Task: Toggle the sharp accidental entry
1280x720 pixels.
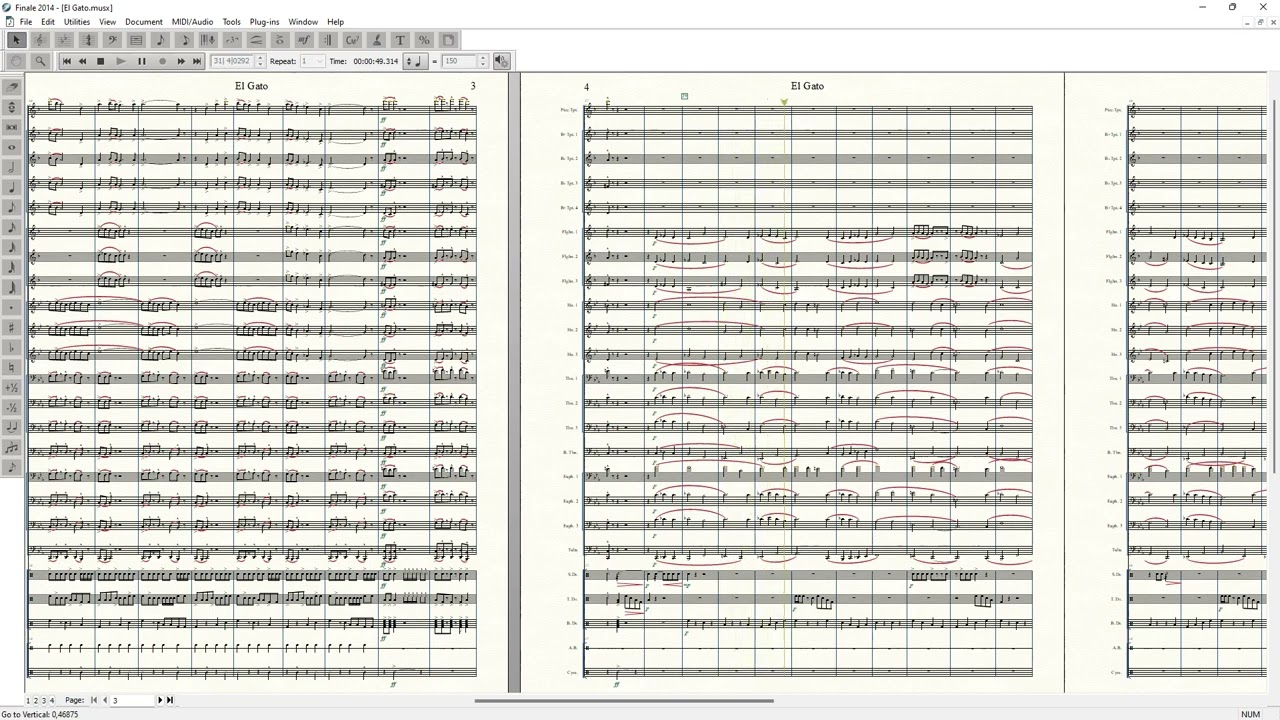Action: click(12, 327)
